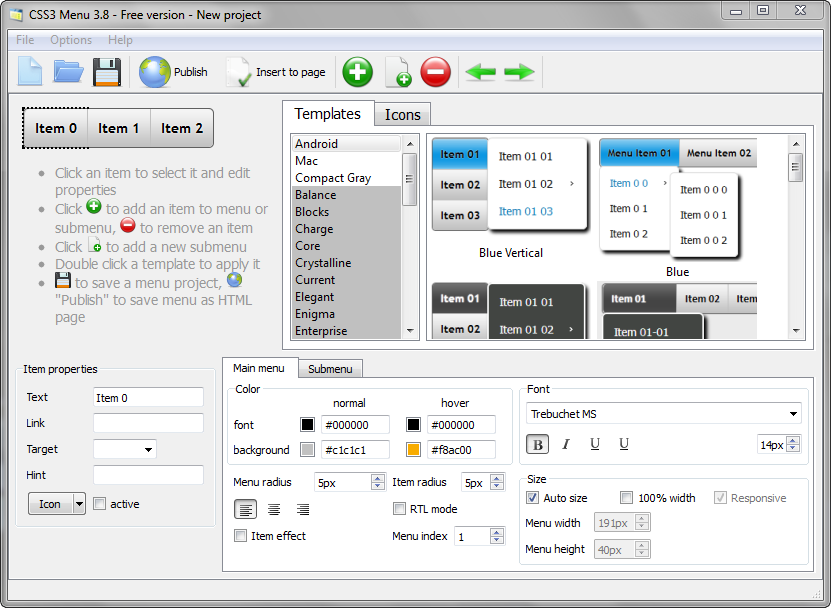Add a menu item with the green plus icon
Screen dimensions: 831x608
pyautogui.click(x=357, y=72)
